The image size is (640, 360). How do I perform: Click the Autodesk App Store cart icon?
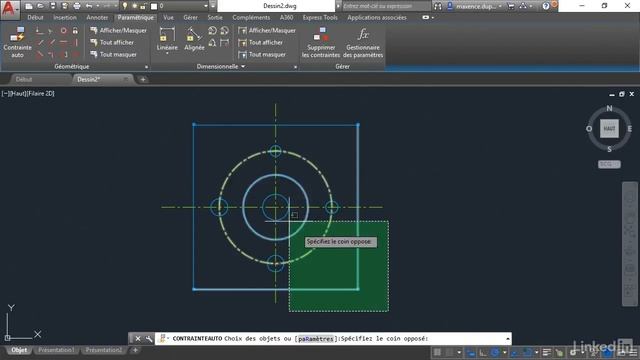click(x=511, y=6)
